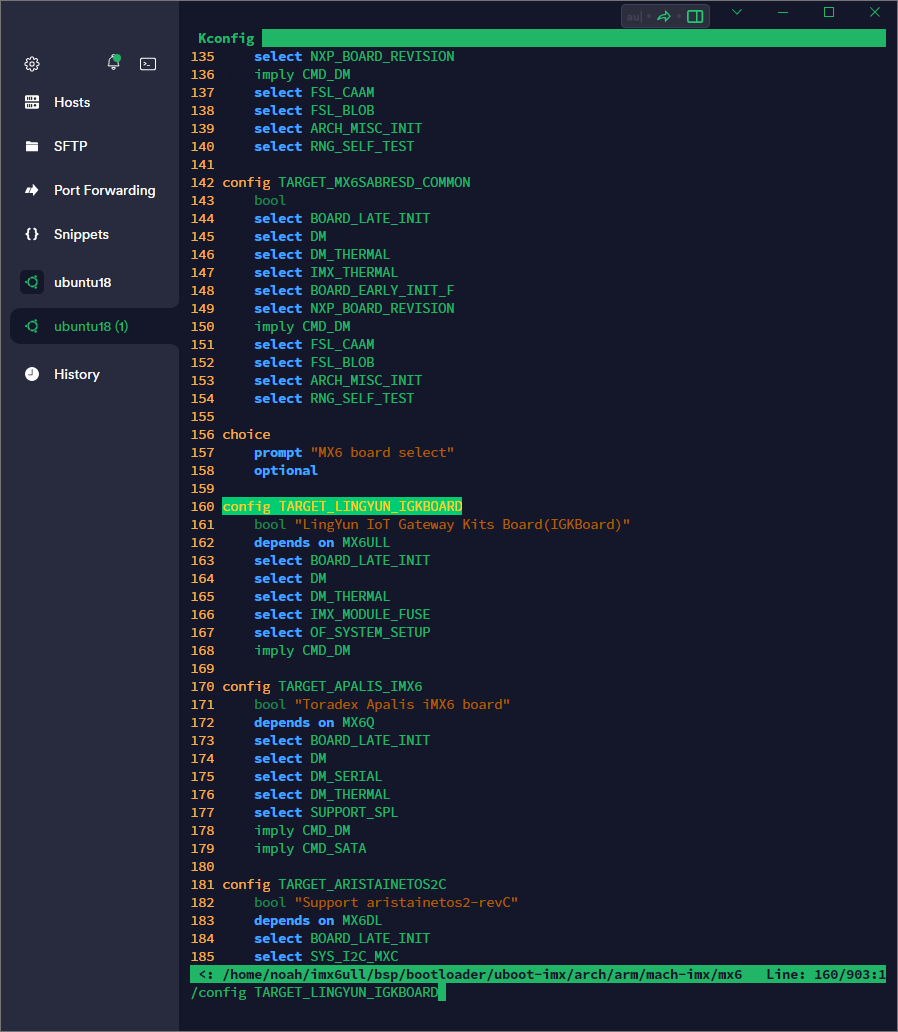
Task: Click "select IMX_THERMAL" on line 147
Action: pos(326,272)
